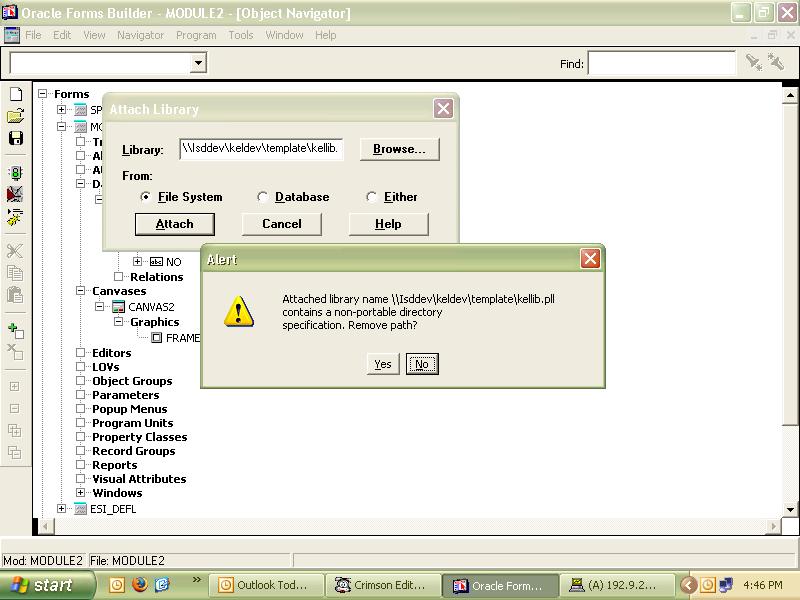Click Help in Attach Library dialog
Viewport: 800px width, 600px height.
[x=388, y=224]
